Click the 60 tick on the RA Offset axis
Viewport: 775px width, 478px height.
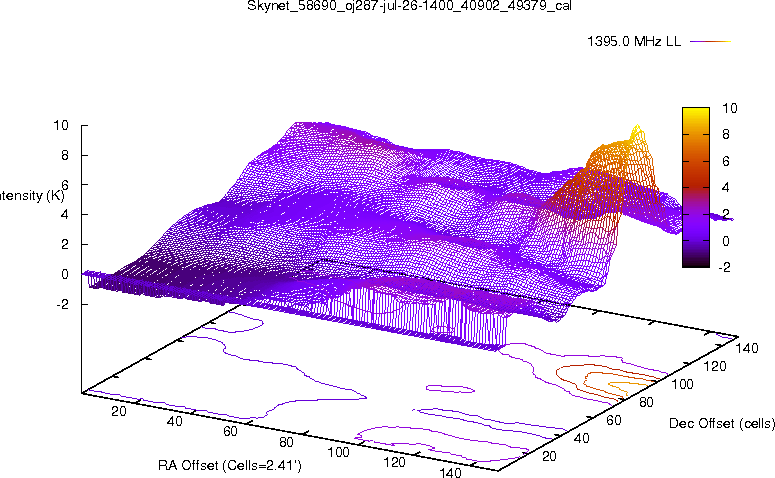pyautogui.click(x=230, y=431)
